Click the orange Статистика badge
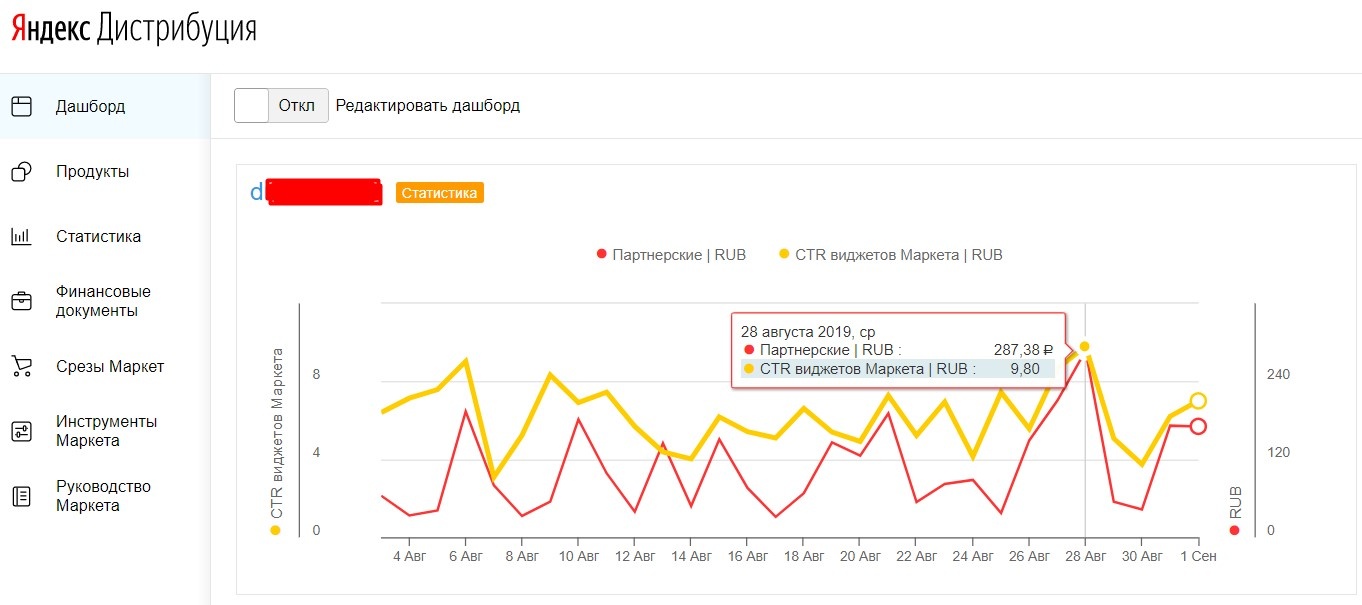Viewport: 1362px width, 605px height. (440, 193)
